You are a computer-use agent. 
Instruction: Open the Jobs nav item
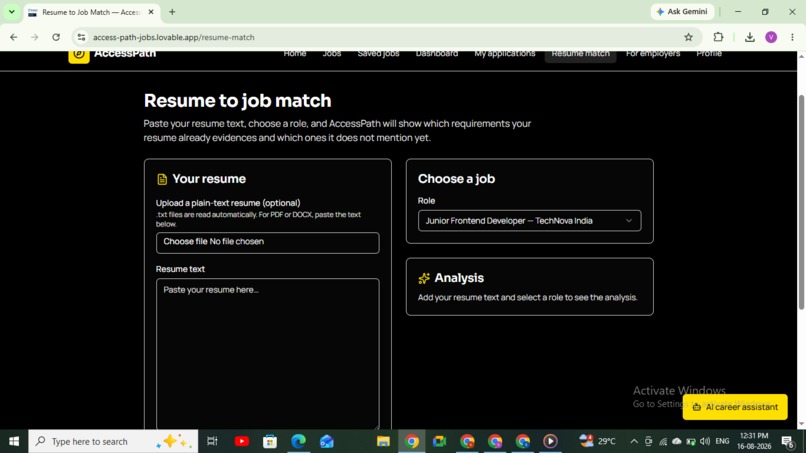[332, 53]
